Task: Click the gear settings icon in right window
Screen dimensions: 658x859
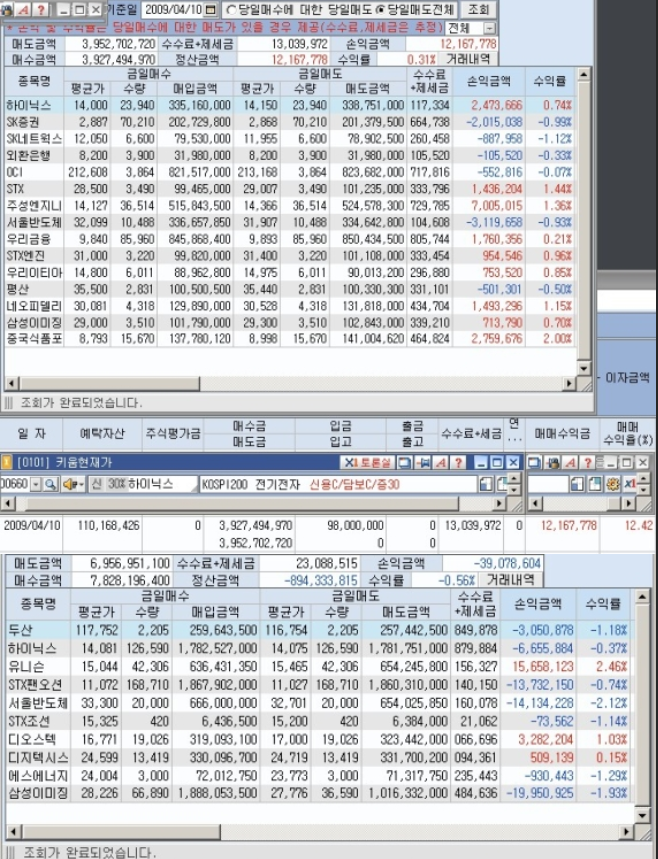Action: pos(613,484)
